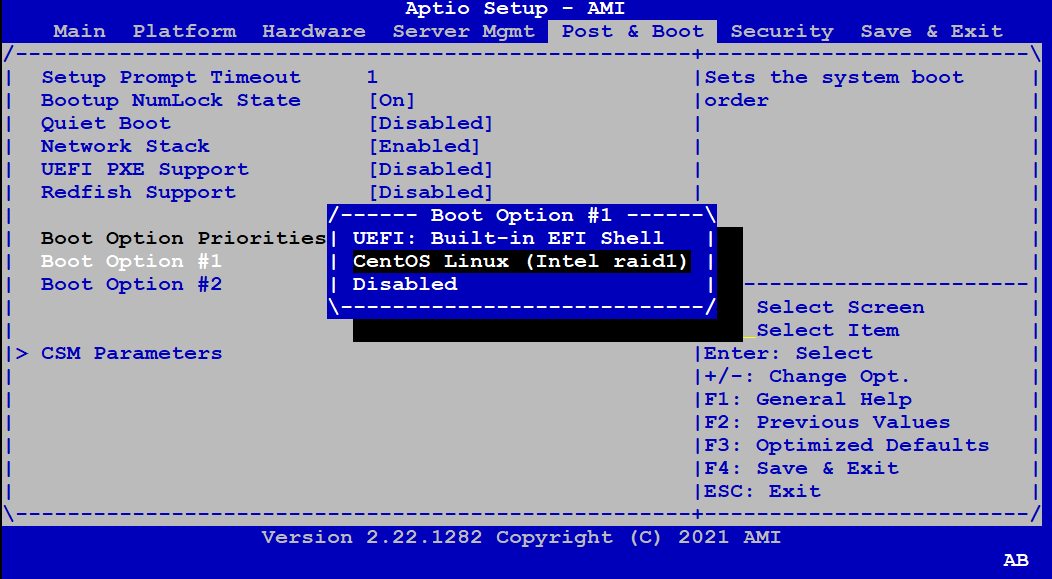Change the NumLock [On] value

(x=392, y=101)
